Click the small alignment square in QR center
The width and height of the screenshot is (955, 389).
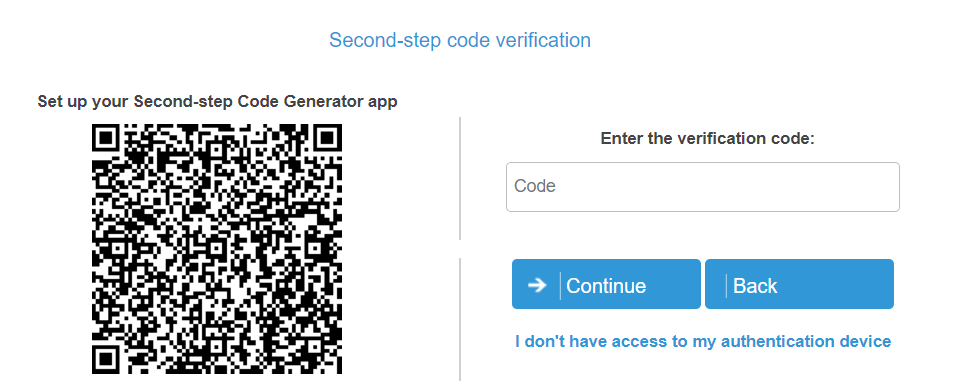217,249
